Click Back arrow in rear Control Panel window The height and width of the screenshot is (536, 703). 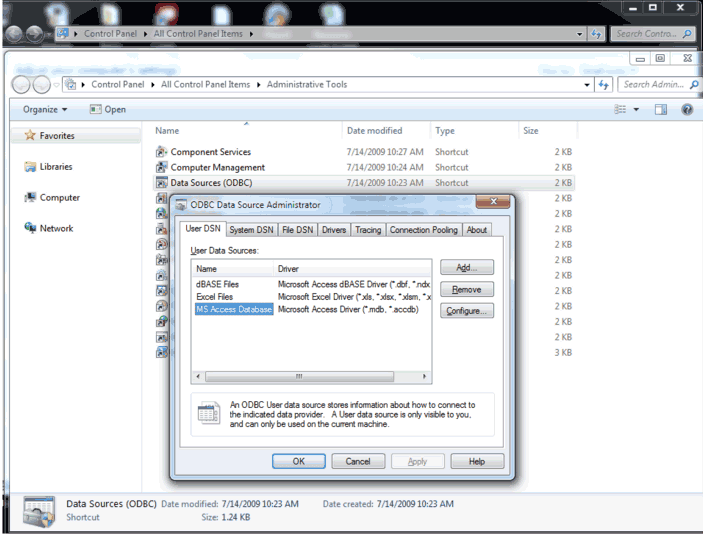pos(14,34)
